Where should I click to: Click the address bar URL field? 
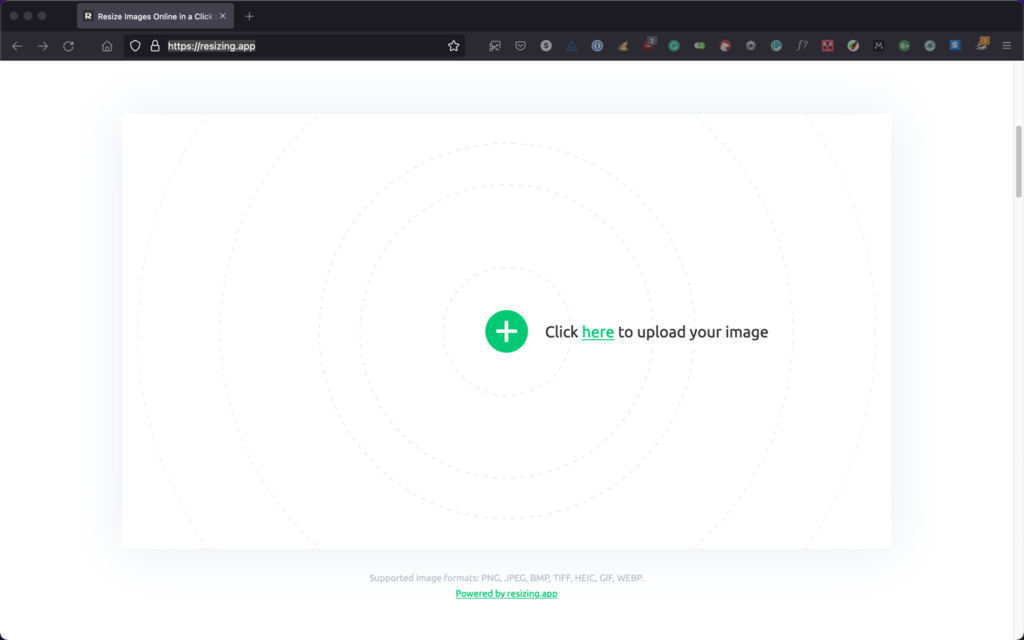[x=300, y=46]
